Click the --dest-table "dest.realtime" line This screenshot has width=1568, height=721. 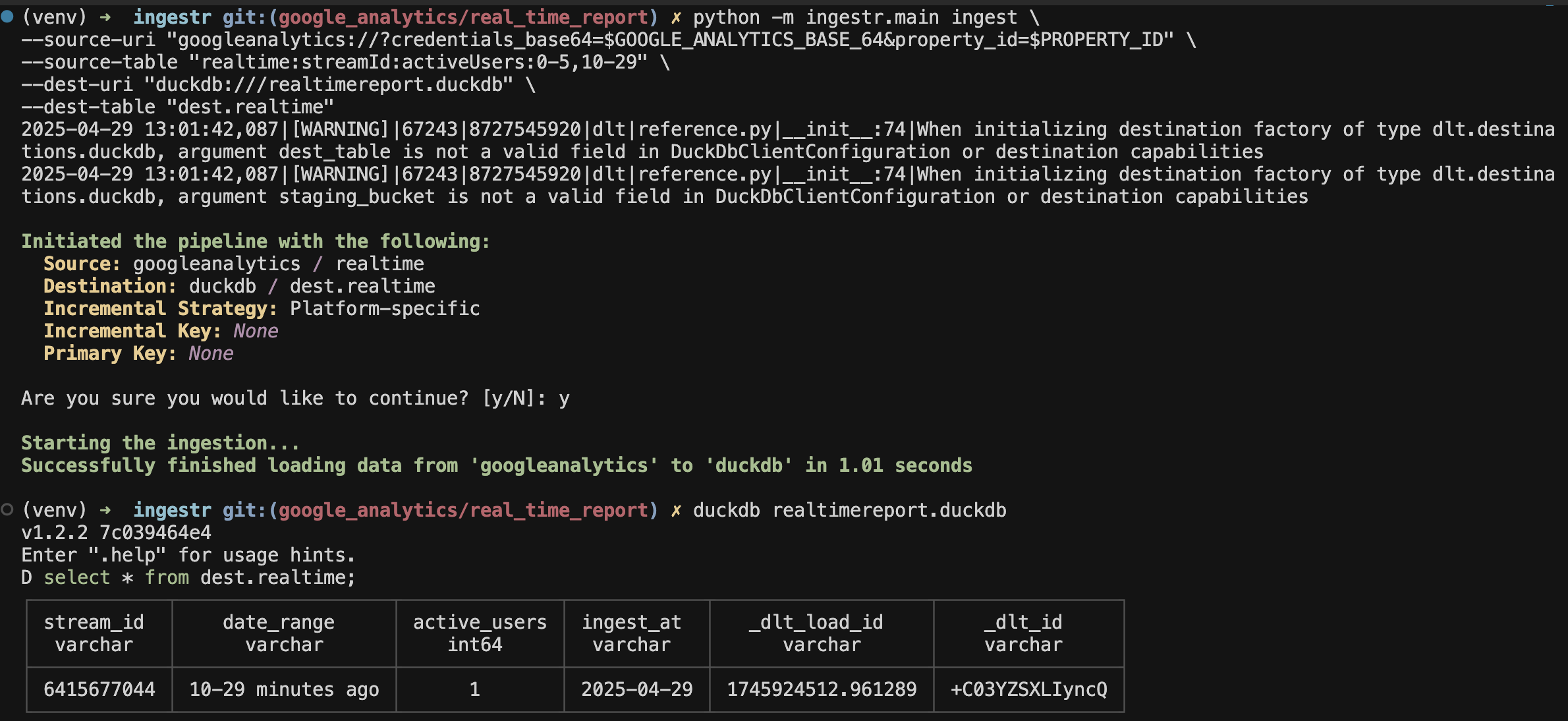[178, 107]
